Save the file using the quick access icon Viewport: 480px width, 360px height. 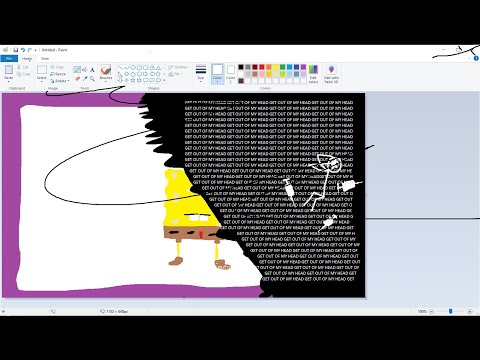(16, 50)
